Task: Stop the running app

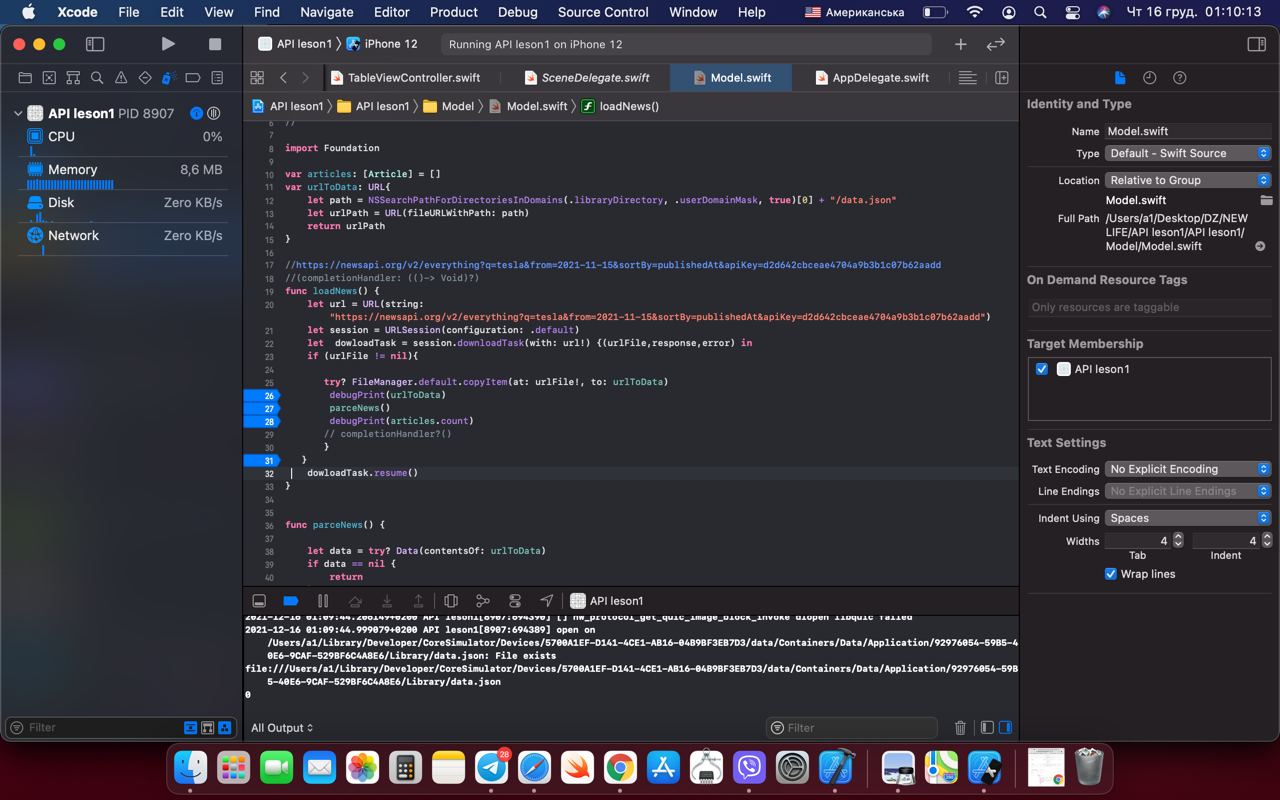Action: [214, 44]
